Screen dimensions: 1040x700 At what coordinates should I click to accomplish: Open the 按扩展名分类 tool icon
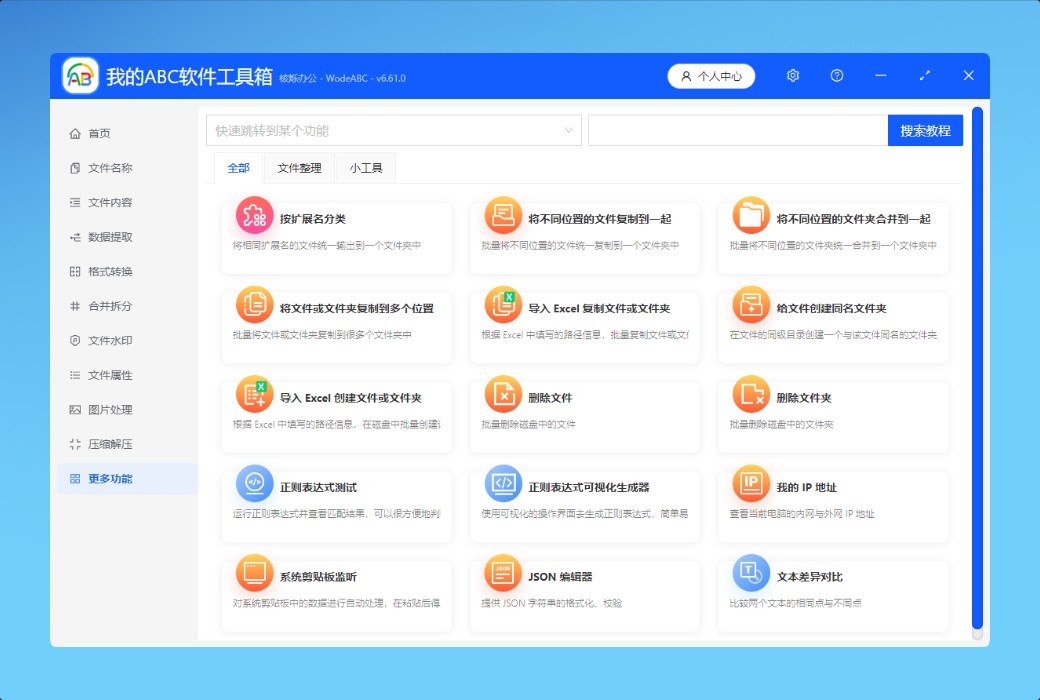coord(254,215)
